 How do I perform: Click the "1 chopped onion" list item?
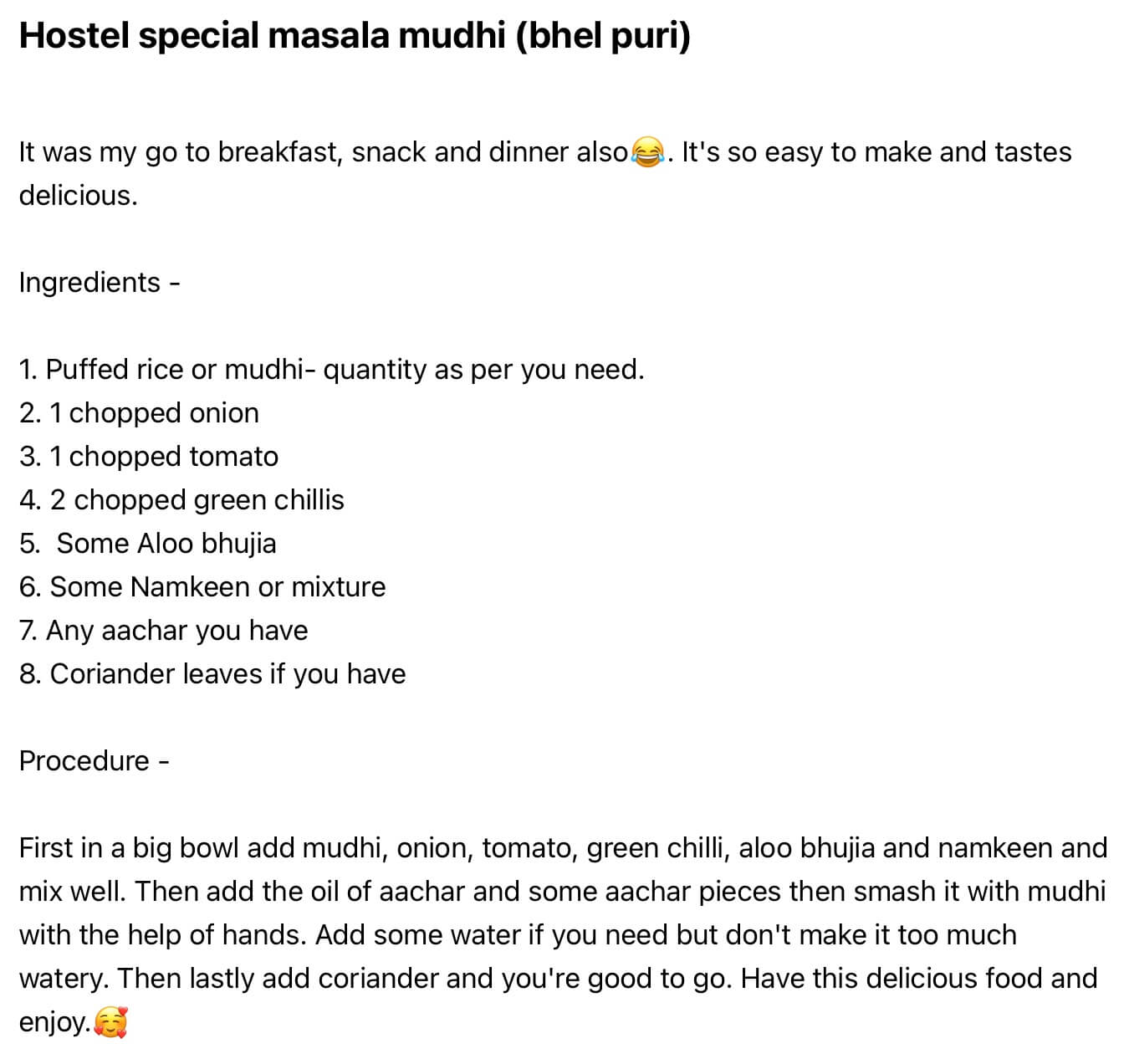click(139, 413)
